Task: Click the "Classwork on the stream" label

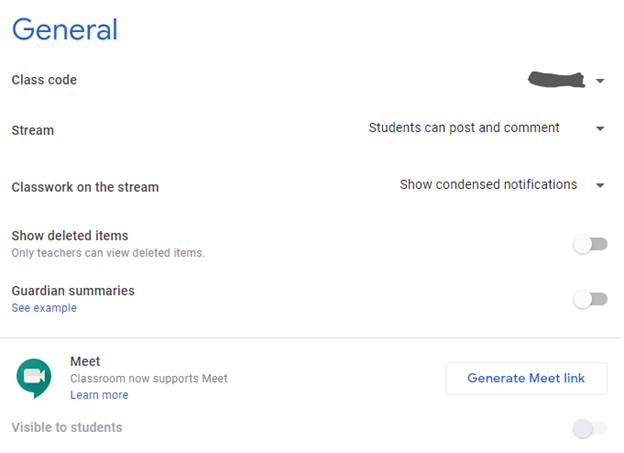Action: tap(85, 187)
